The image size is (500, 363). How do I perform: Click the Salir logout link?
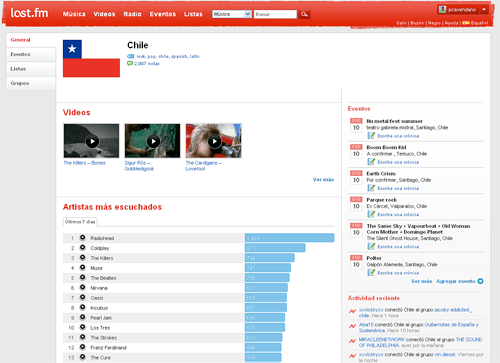click(x=401, y=23)
